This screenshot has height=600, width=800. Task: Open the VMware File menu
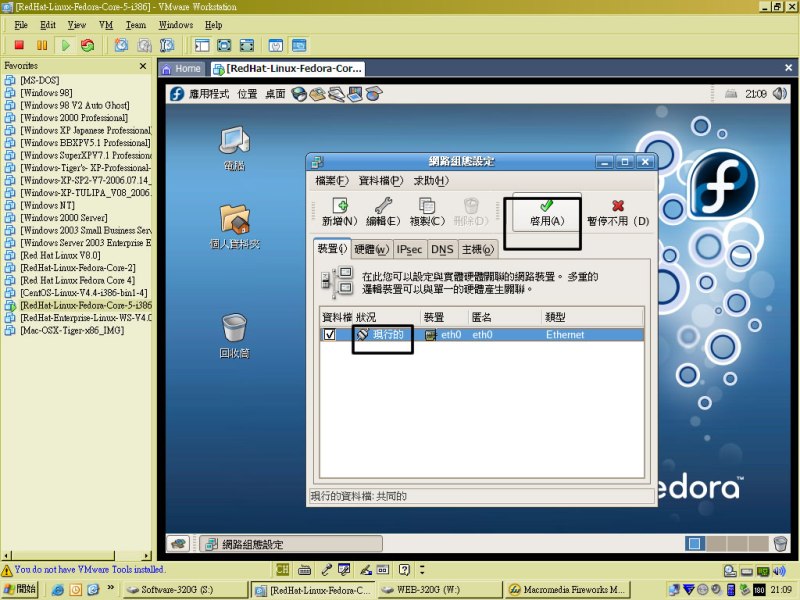tap(21, 25)
